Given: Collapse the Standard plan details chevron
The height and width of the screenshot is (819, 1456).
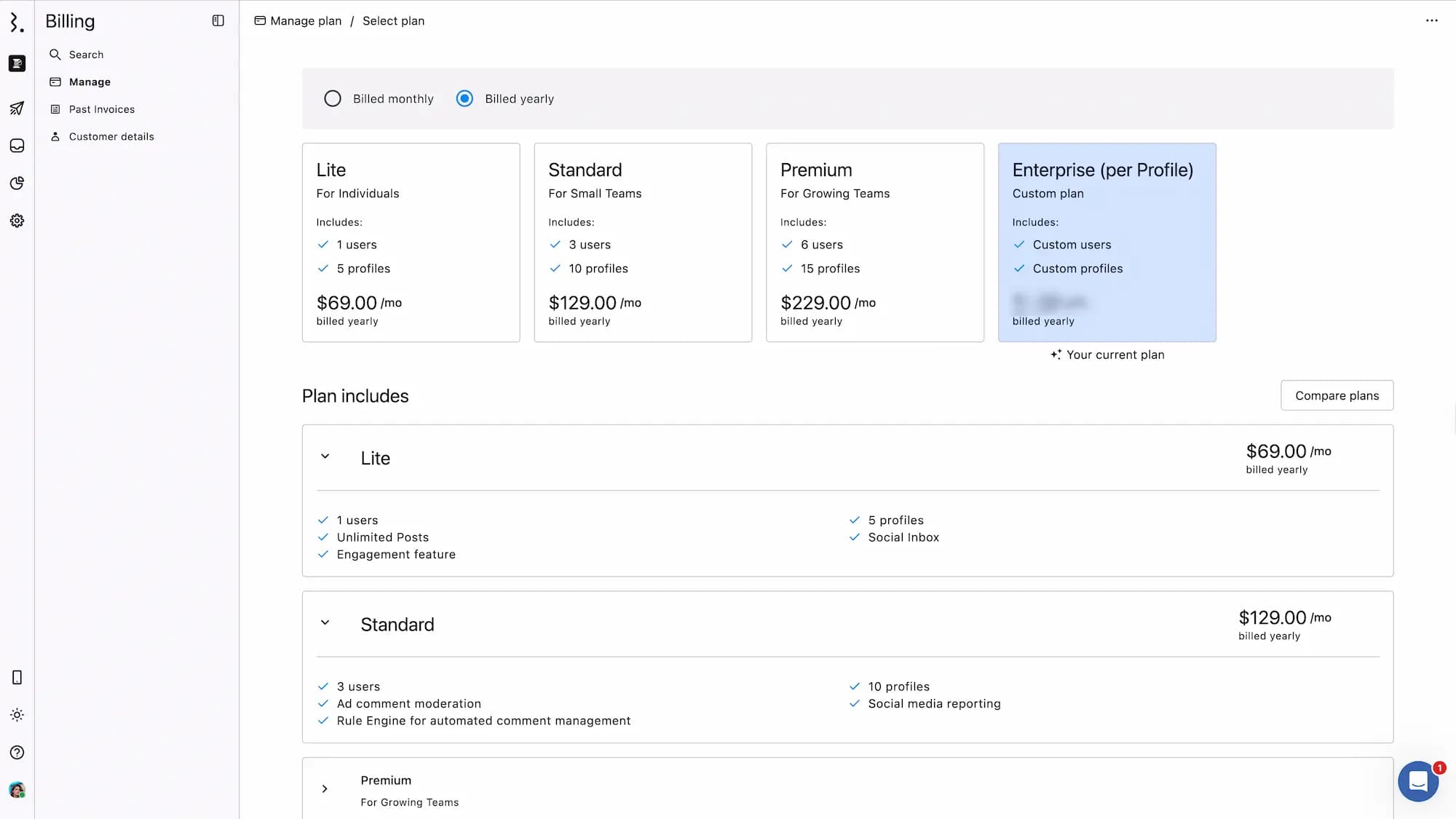Looking at the screenshot, I should 325,623.
